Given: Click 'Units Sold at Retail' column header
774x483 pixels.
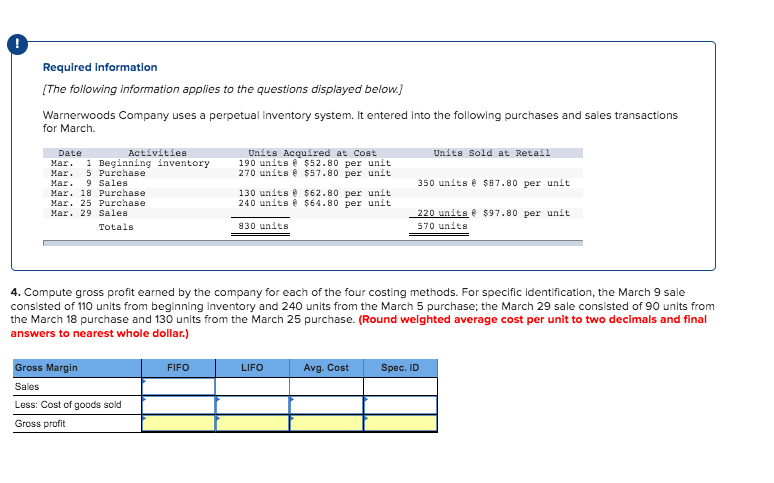Looking at the screenshot, I should (492, 153).
